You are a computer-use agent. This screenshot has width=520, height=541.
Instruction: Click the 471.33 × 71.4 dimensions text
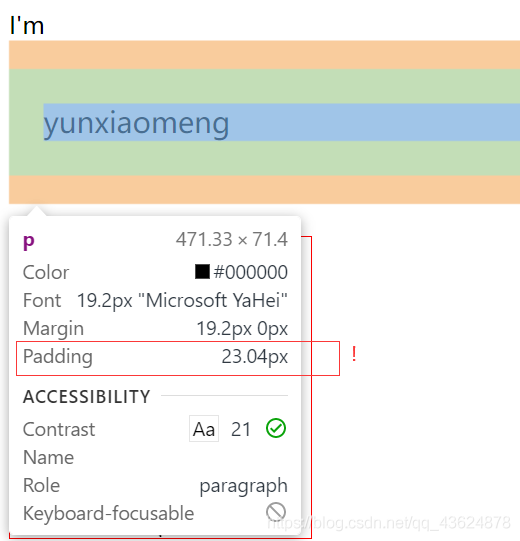[232, 239]
